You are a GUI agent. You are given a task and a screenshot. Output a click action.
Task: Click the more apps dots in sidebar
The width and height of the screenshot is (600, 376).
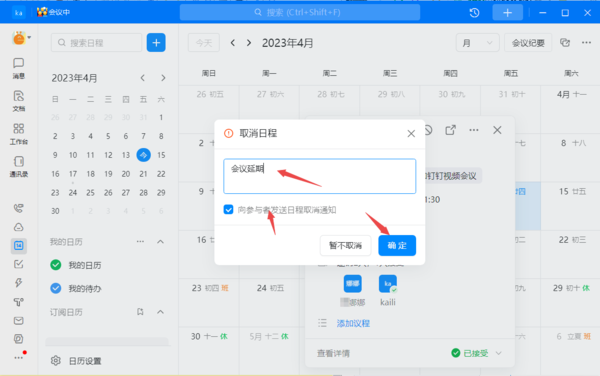coord(18,358)
